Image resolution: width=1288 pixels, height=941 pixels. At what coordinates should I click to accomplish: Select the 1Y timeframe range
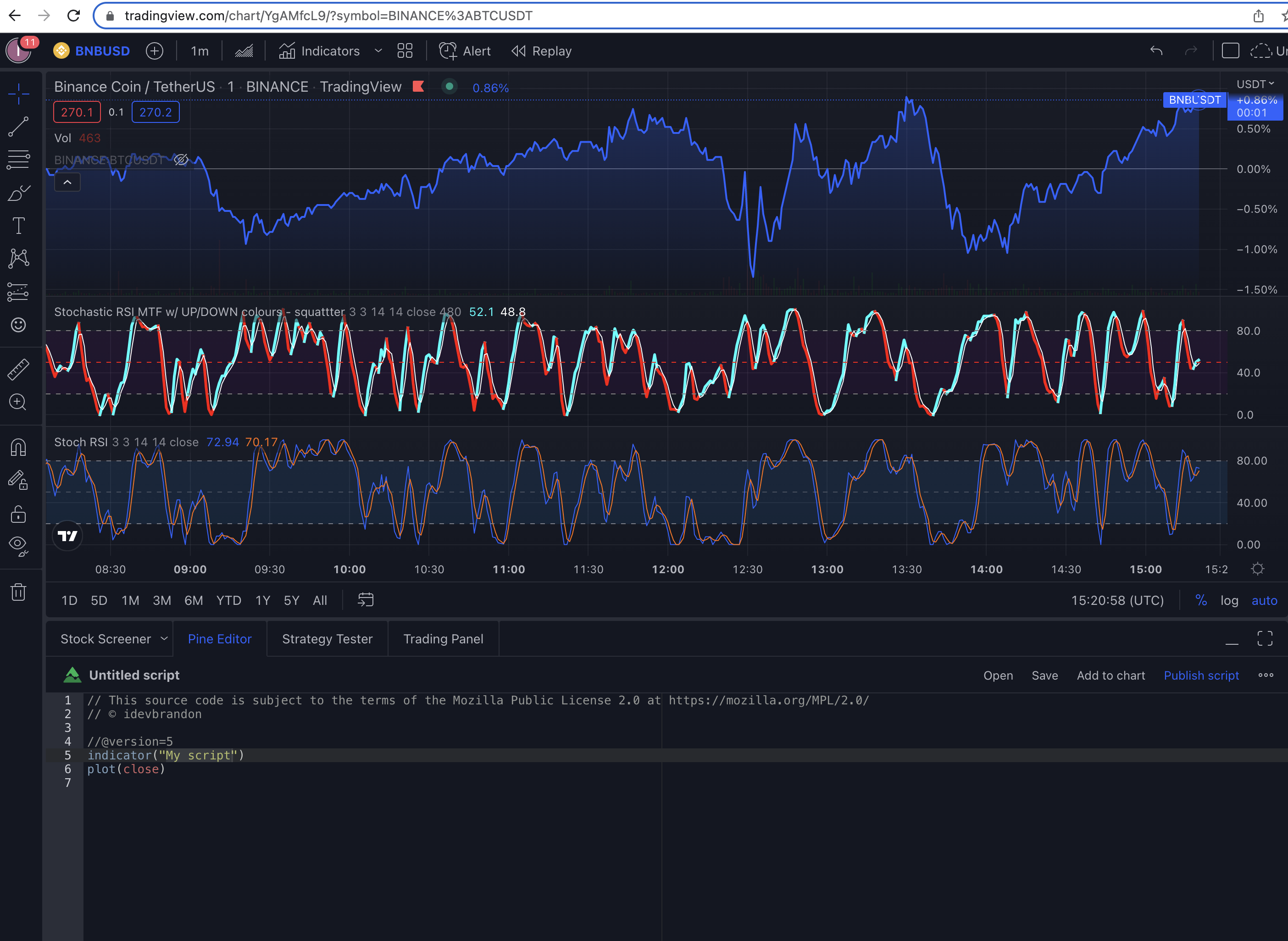(x=263, y=600)
